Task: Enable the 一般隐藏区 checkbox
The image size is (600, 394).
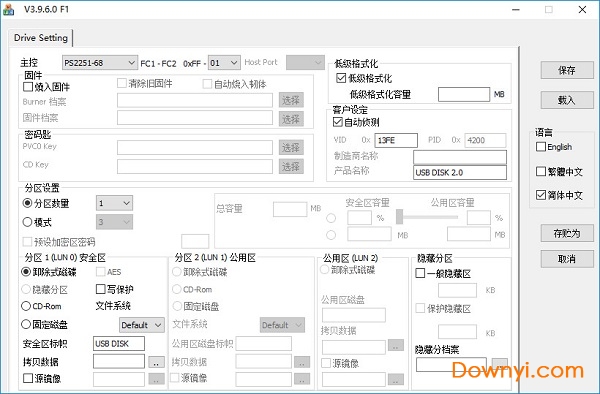Action: click(x=420, y=273)
